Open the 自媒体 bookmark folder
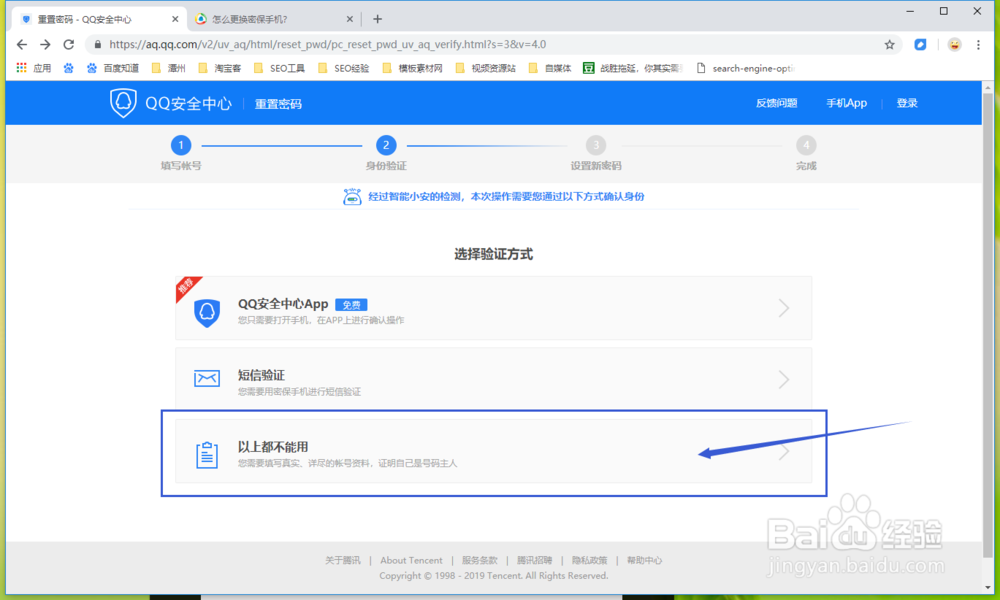Viewport: 1000px width, 600px height. click(x=550, y=68)
